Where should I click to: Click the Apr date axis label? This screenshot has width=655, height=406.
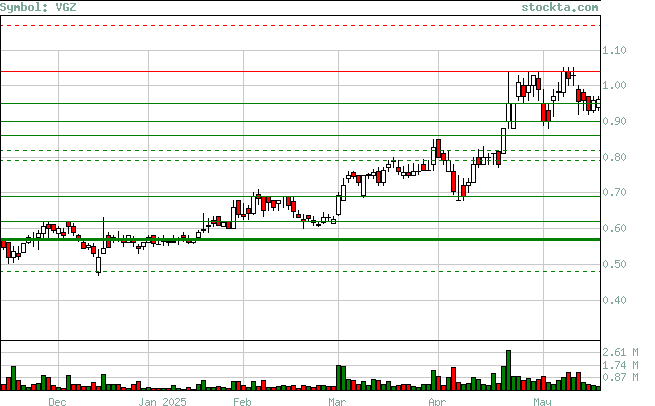437,401
